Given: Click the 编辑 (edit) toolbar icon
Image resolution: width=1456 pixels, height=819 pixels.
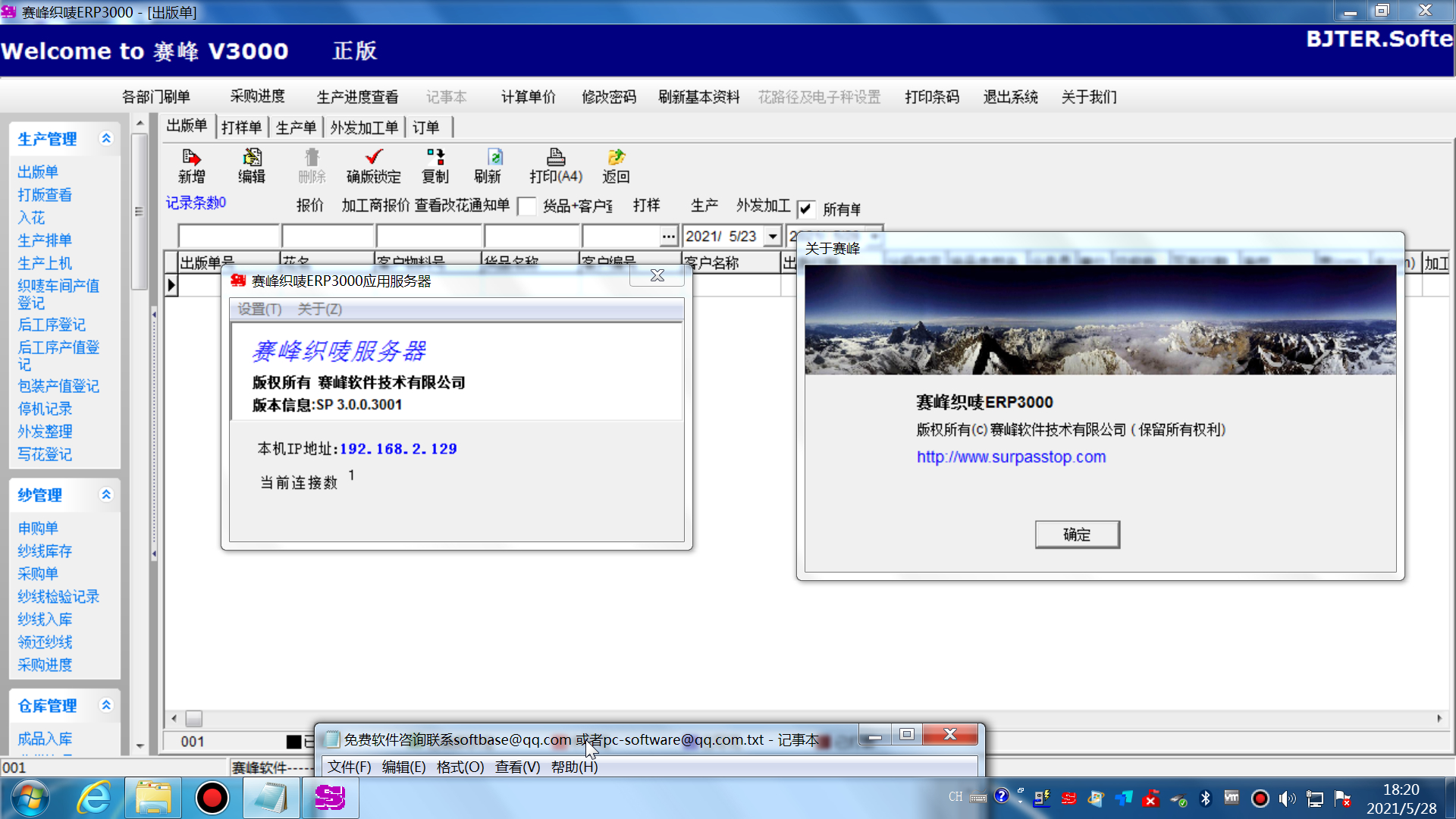Looking at the screenshot, I should [x=252, y=158].
